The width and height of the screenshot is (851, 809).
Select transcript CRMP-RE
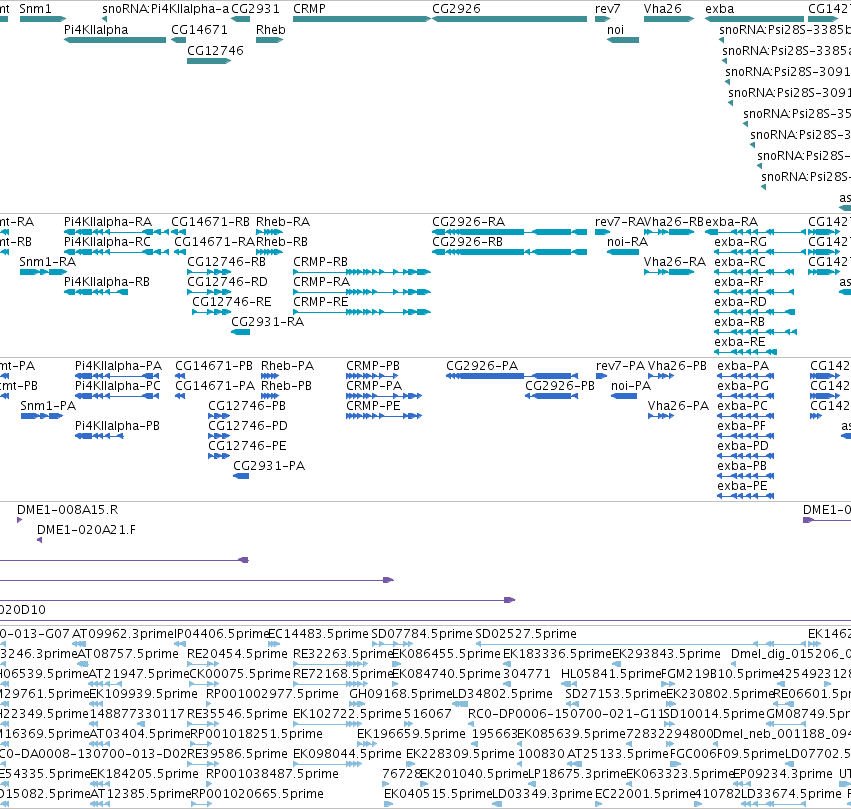pos(320,302)
